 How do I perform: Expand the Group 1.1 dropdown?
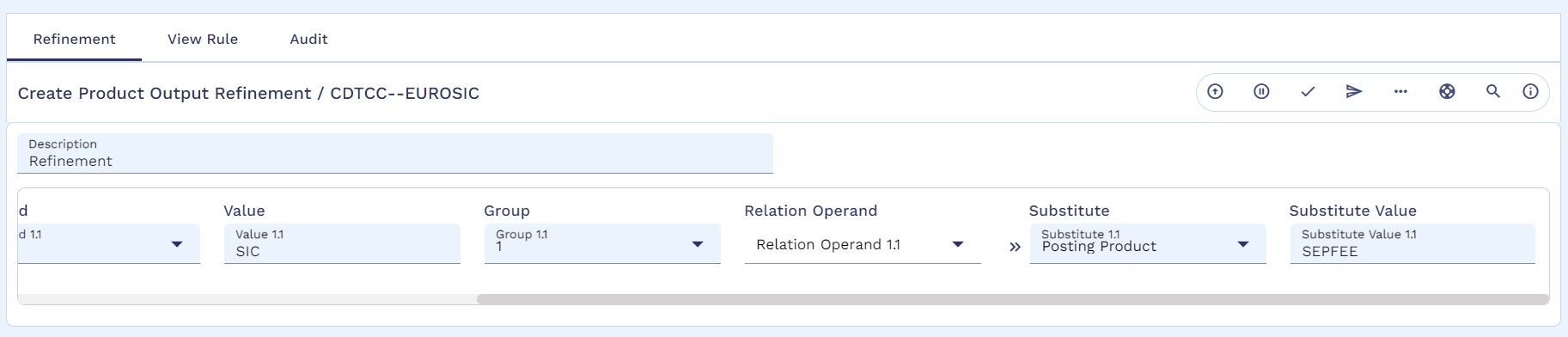coord(602,243)
